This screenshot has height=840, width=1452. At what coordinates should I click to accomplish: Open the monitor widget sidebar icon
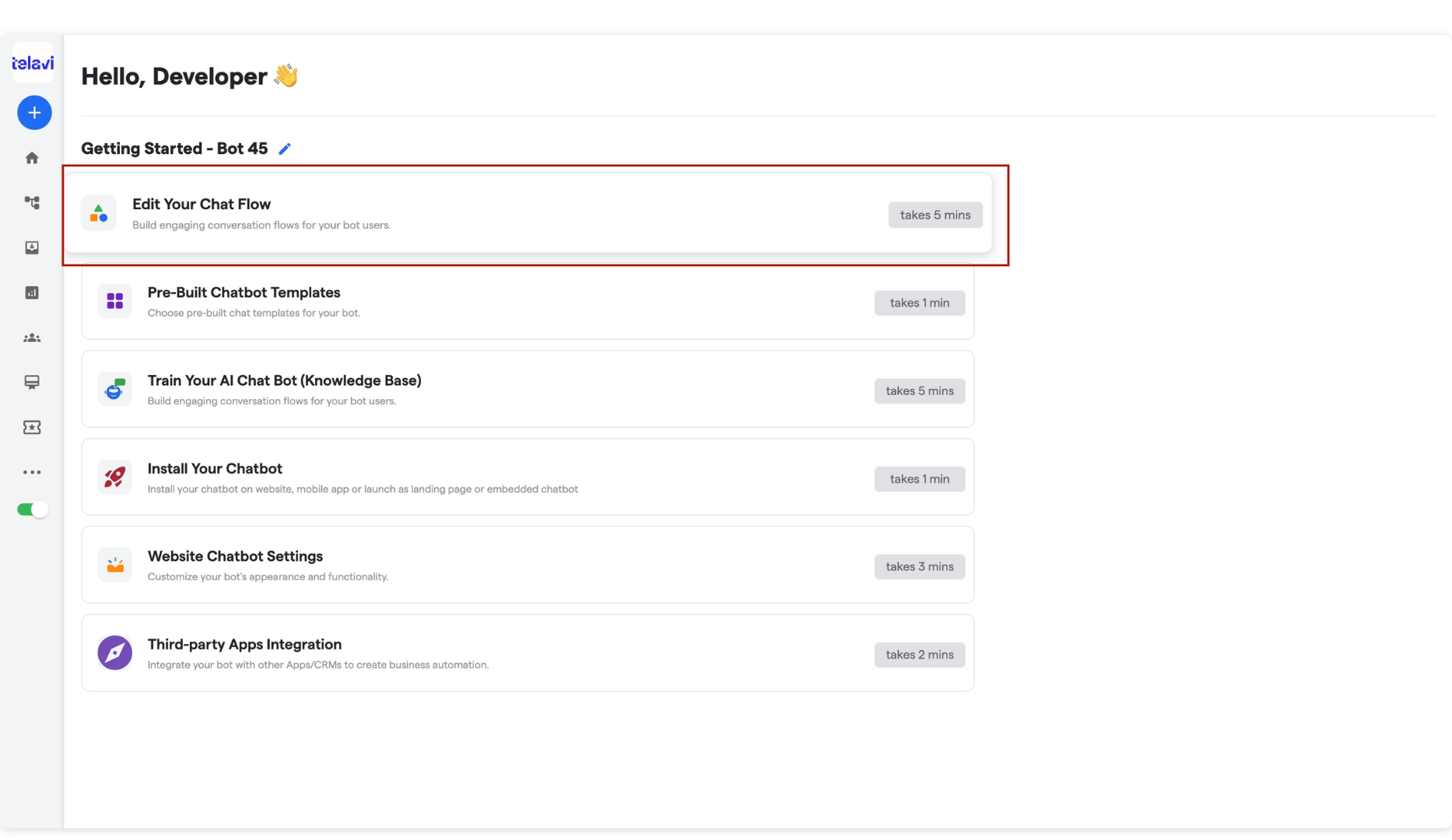click(x=32, y=383)
